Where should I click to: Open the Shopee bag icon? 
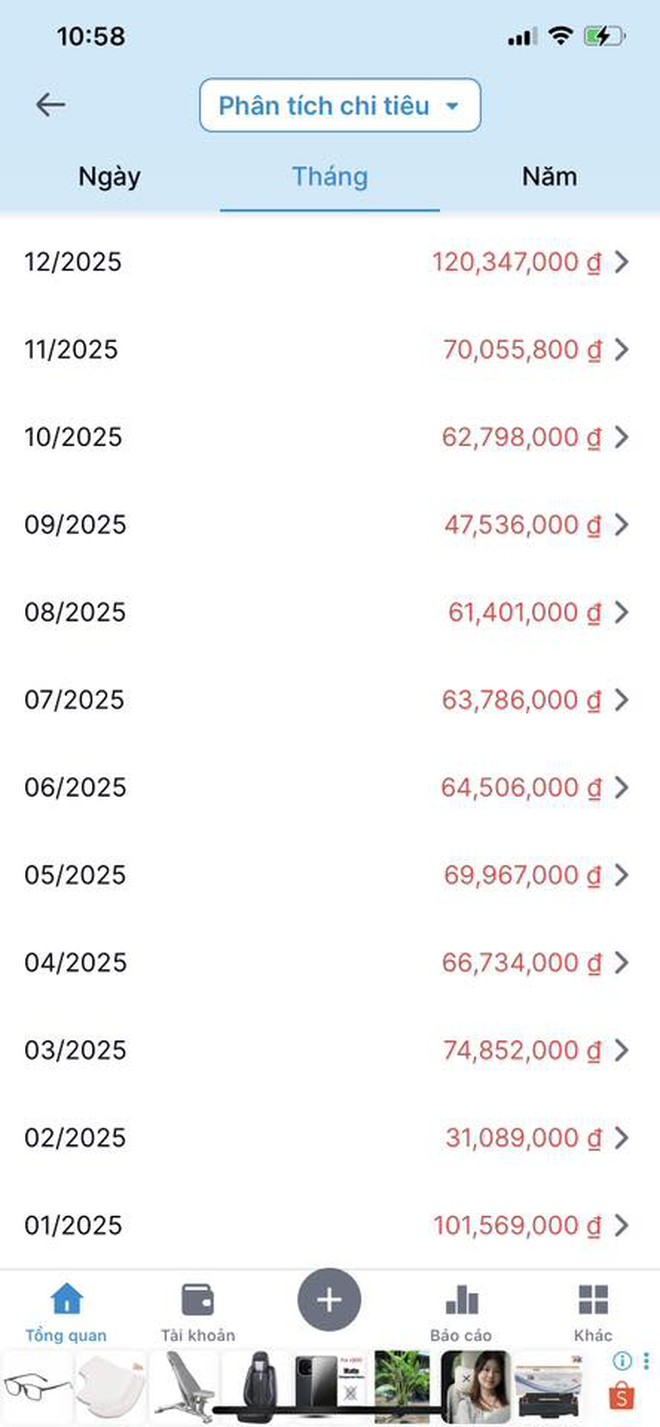pyautogui.click(x=622, y=1395)
